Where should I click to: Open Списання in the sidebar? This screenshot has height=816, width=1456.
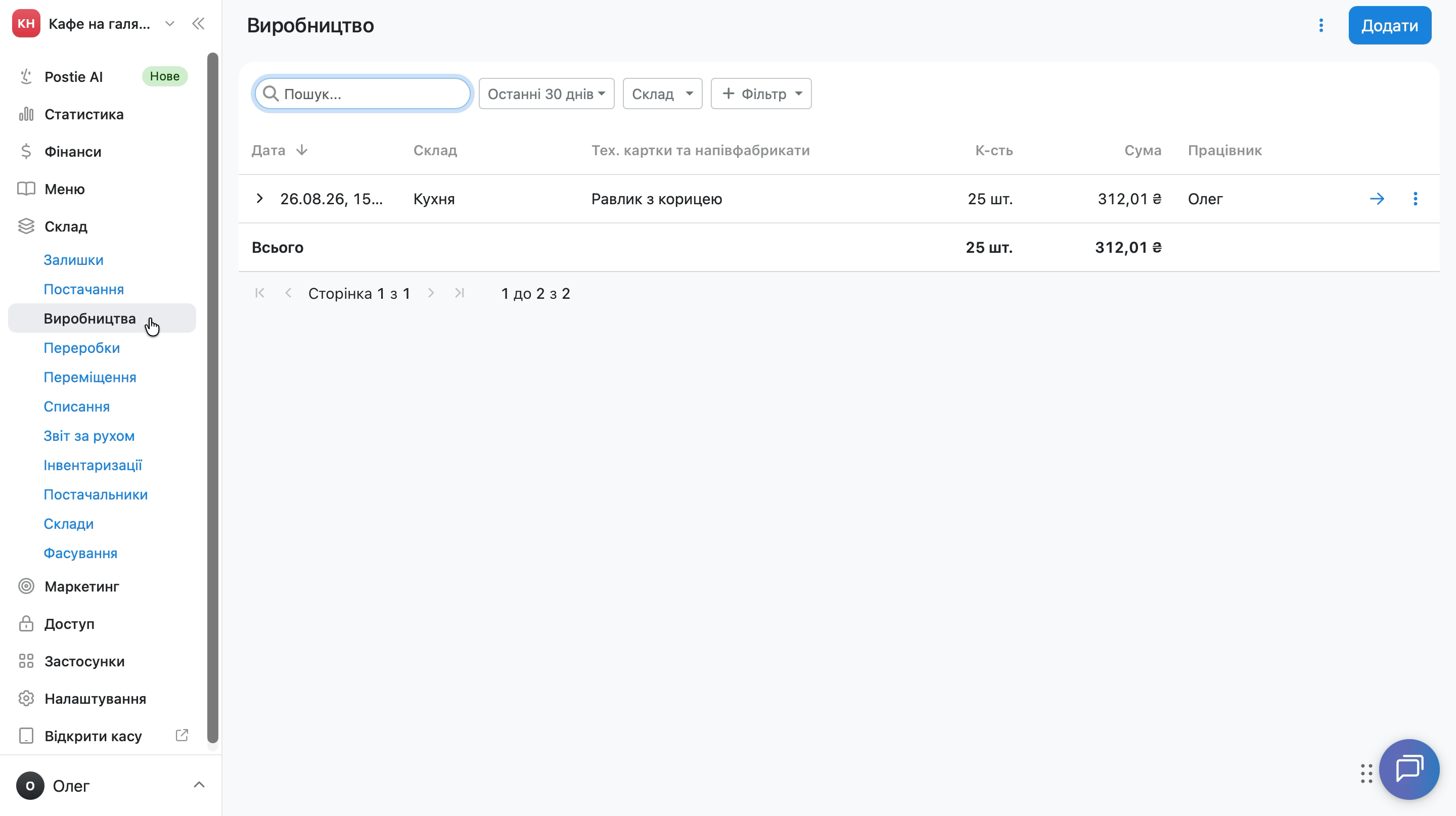coord(77,407)
